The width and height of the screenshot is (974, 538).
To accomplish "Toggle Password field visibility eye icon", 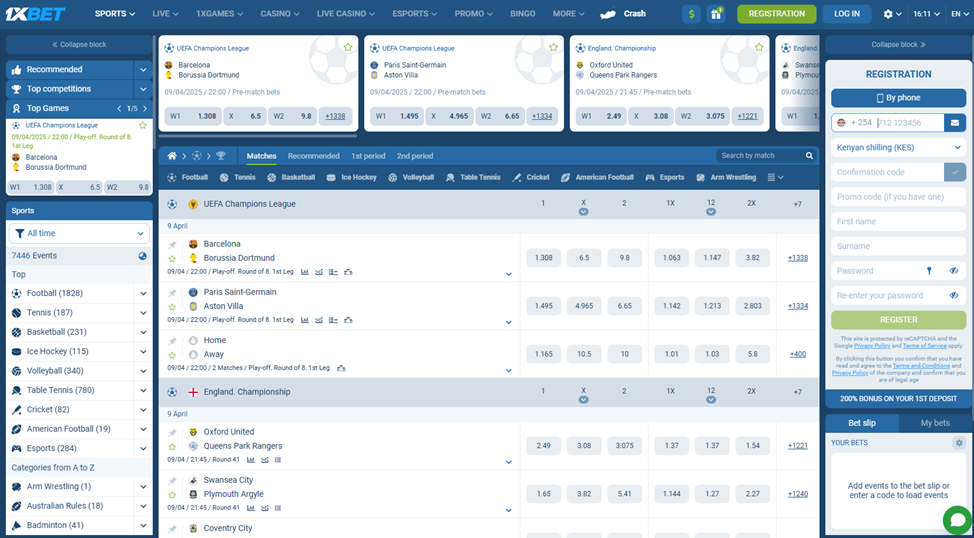I will 954,271.
